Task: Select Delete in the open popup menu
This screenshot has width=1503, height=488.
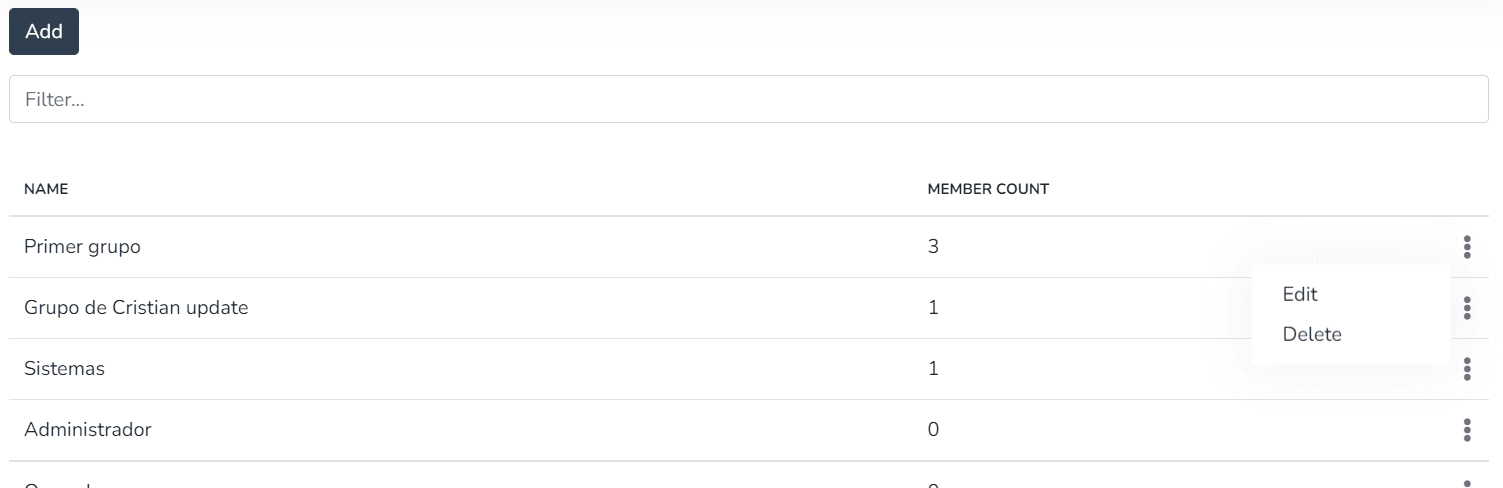Action: (1312, 334)
